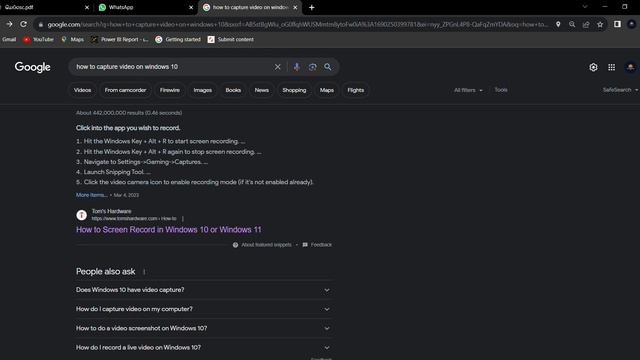
Task: Select the how to capture video tab
Action: (x=250, y=7)
